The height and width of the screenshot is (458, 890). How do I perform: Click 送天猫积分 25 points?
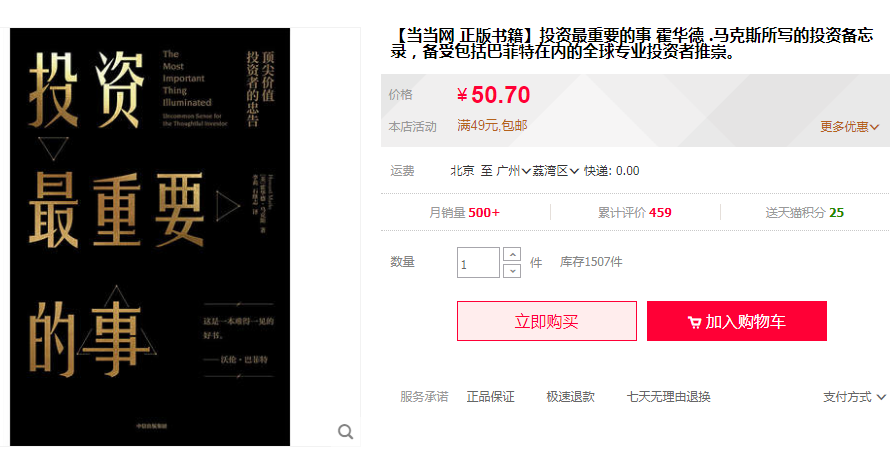pyautogui.click(x=804, y=213)
